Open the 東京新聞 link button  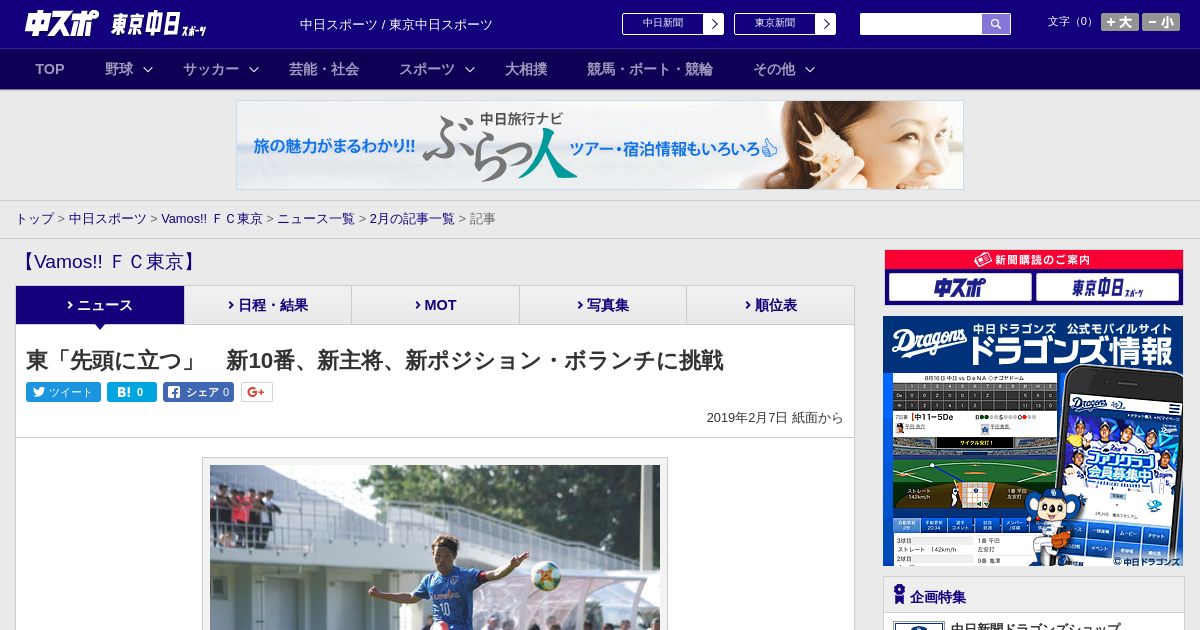click(x=785, y=24)
